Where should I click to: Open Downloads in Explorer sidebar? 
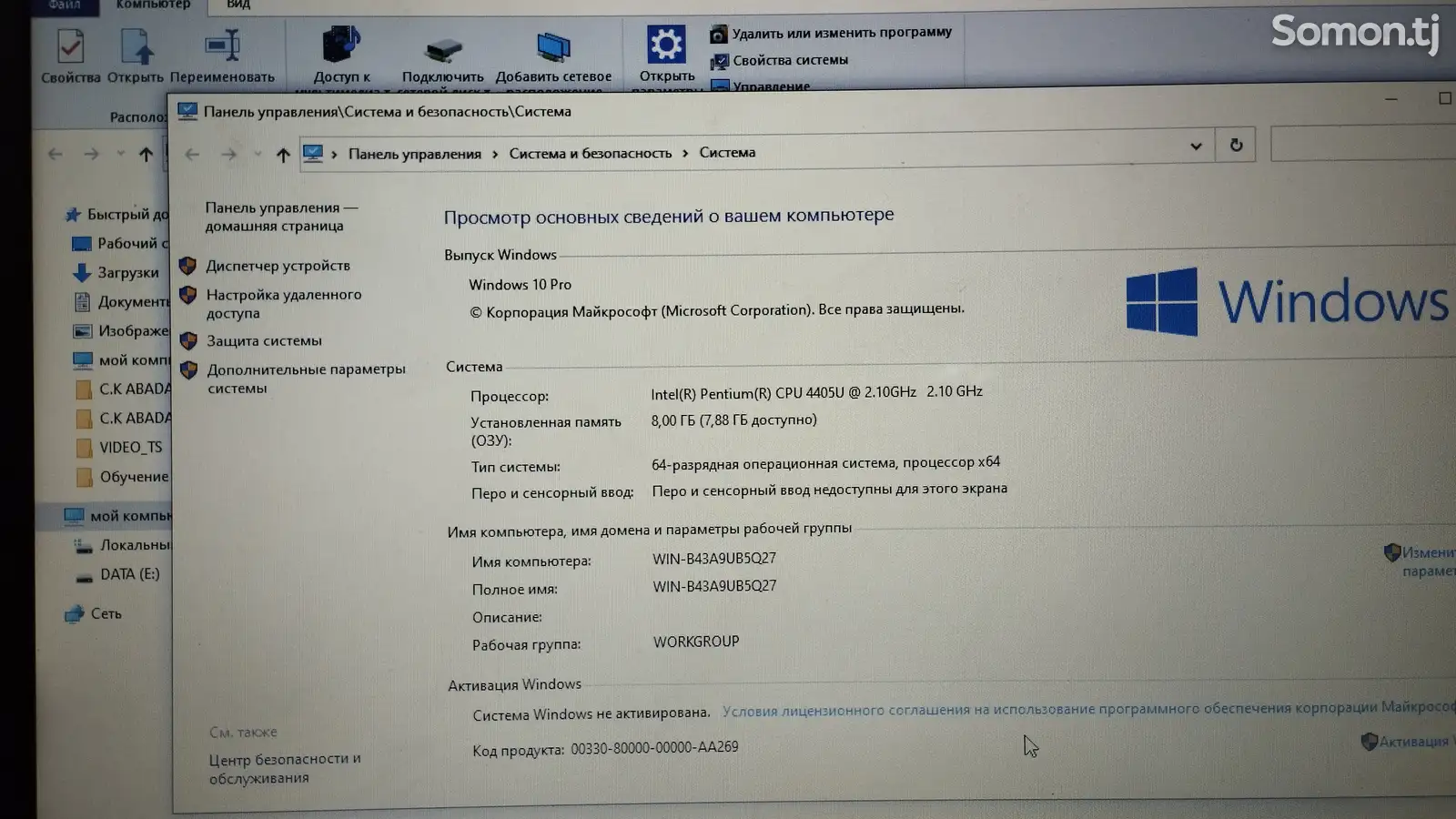point(117,272)
